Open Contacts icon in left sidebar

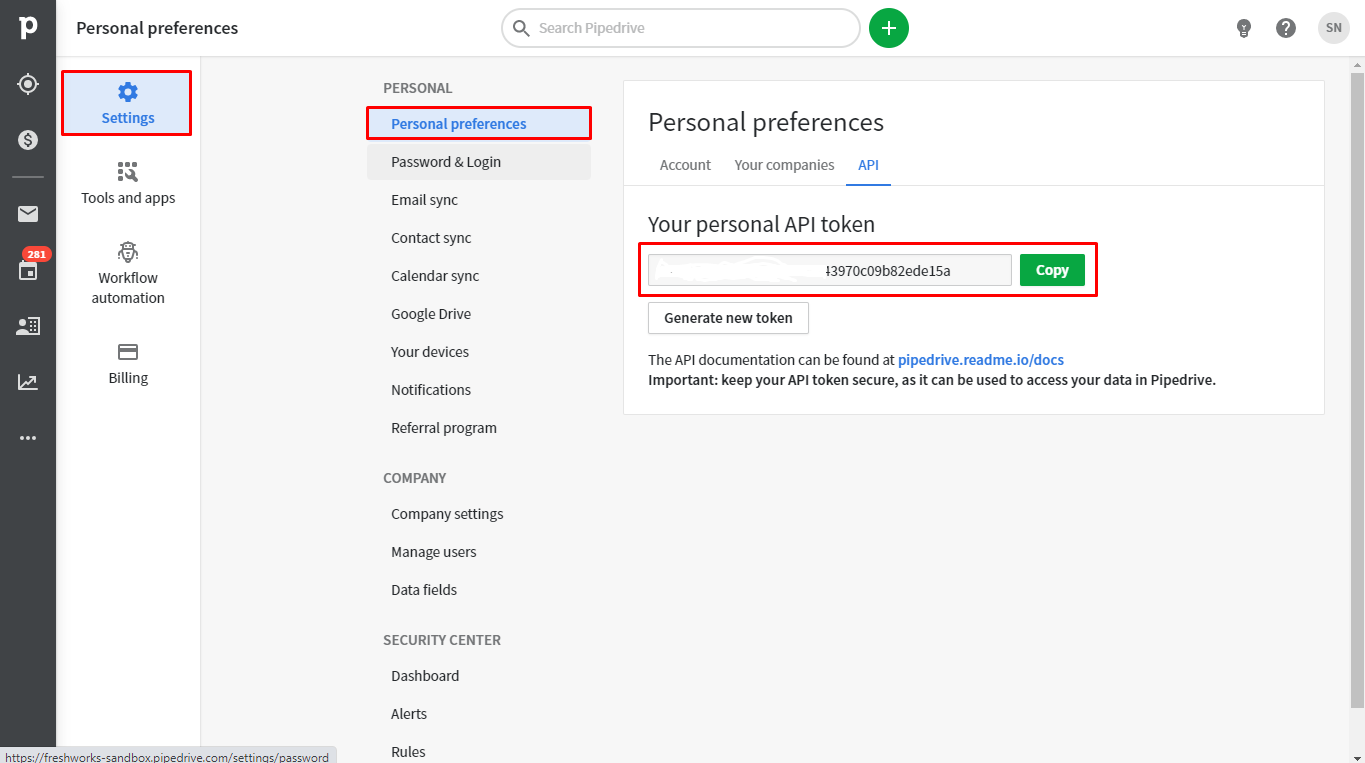tap(28, 326)
